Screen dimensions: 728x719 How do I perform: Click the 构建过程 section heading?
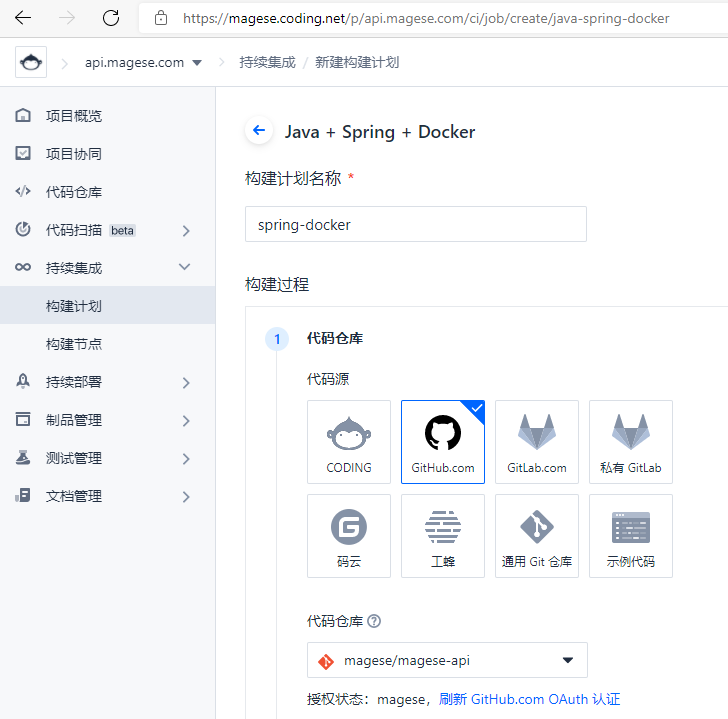coord(277,284)
